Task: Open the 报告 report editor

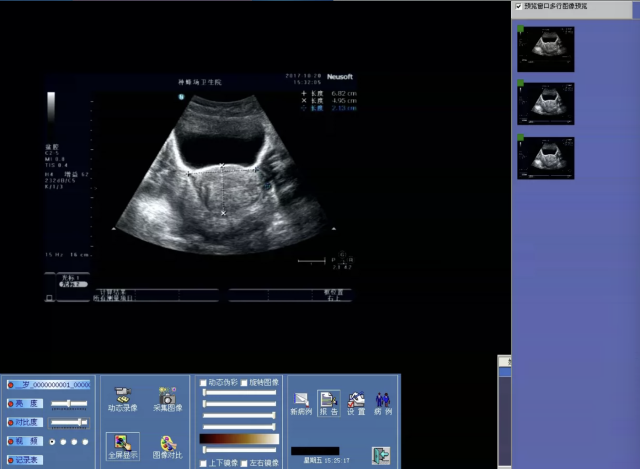Action: coord(329,403)
